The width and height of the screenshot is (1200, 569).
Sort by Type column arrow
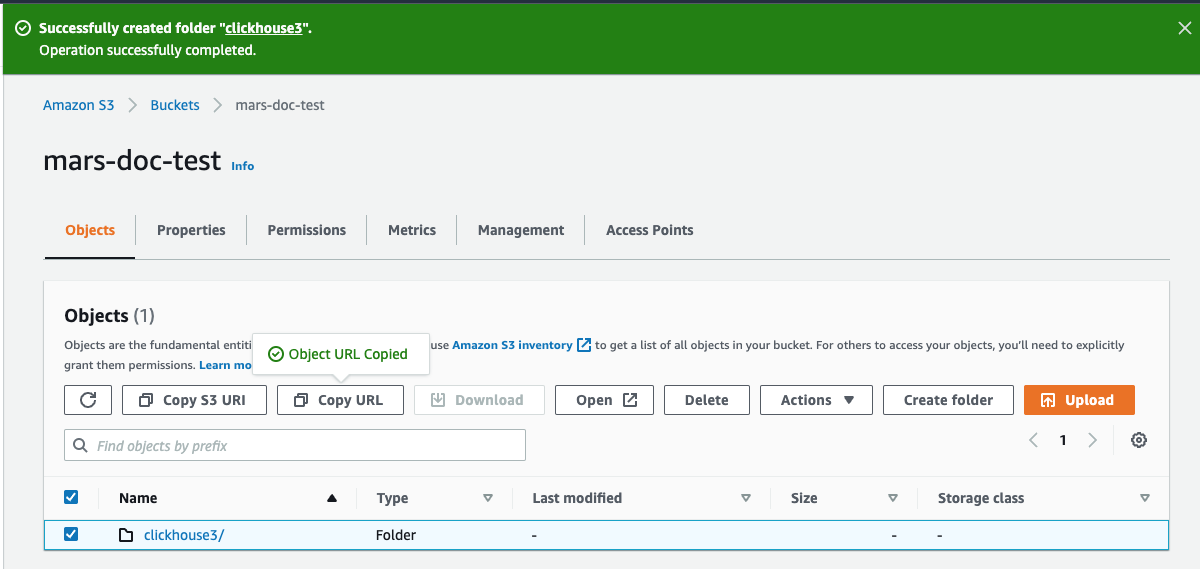coord(488,498)
